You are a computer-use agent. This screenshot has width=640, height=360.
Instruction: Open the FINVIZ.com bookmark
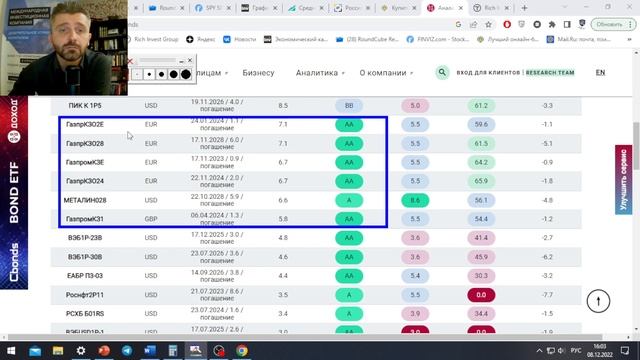(x=438, y=39)
